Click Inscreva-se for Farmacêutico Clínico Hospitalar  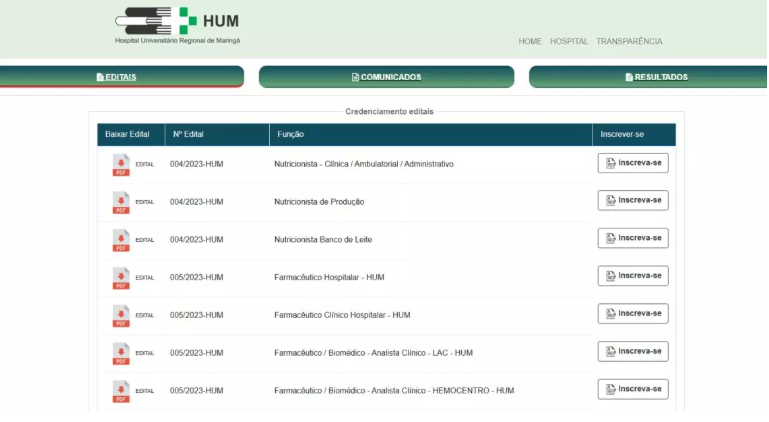(633, 313)
